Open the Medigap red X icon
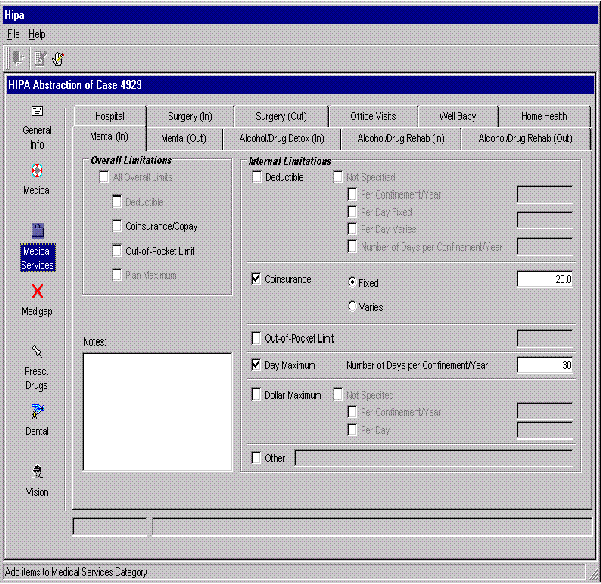601x584 pixels. click(37, 291)
